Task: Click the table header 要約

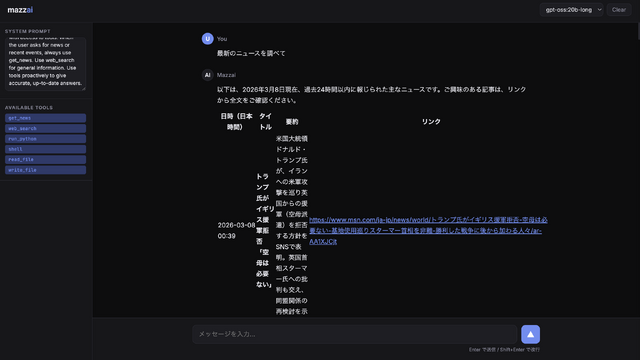Action: coord(292,122)
